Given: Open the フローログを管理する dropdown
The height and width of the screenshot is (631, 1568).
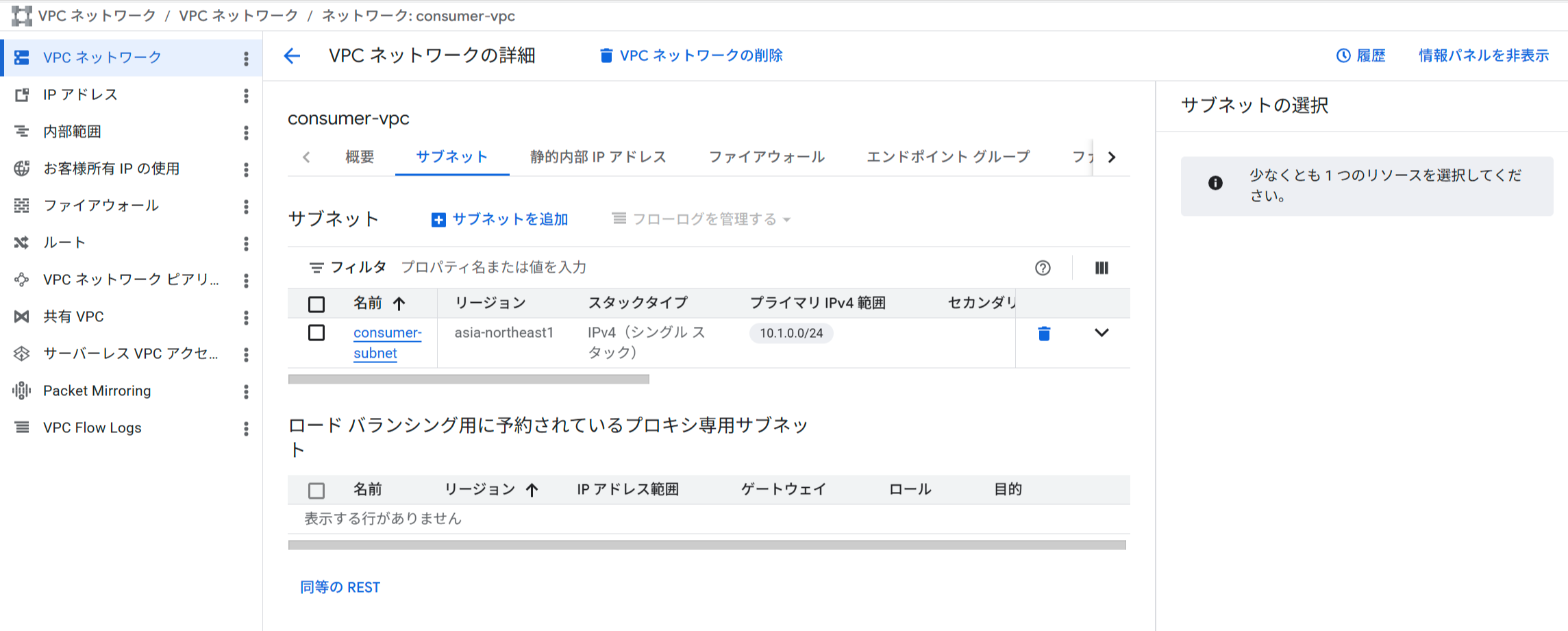Looking at the screenshot, I should pos(701,219).
